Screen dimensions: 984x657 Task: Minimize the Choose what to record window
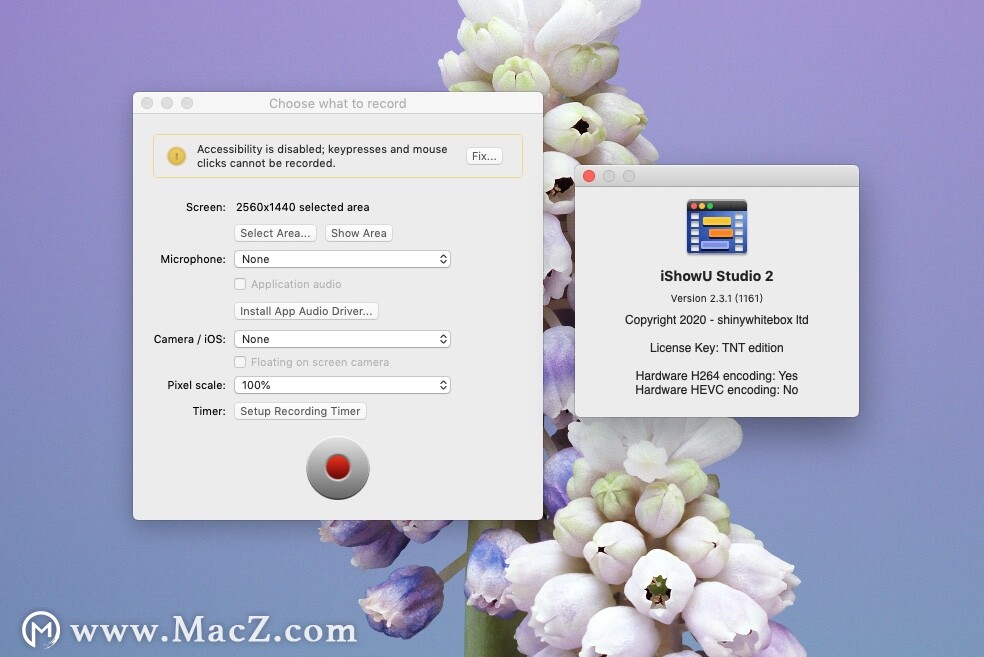coord(167,103)
